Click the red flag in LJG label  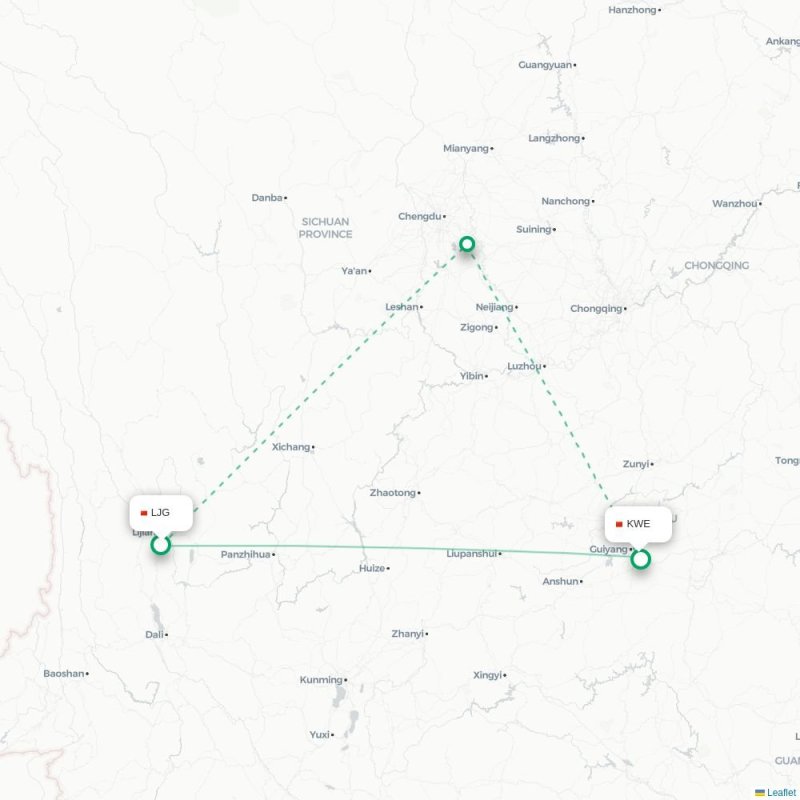pos(144,513)
